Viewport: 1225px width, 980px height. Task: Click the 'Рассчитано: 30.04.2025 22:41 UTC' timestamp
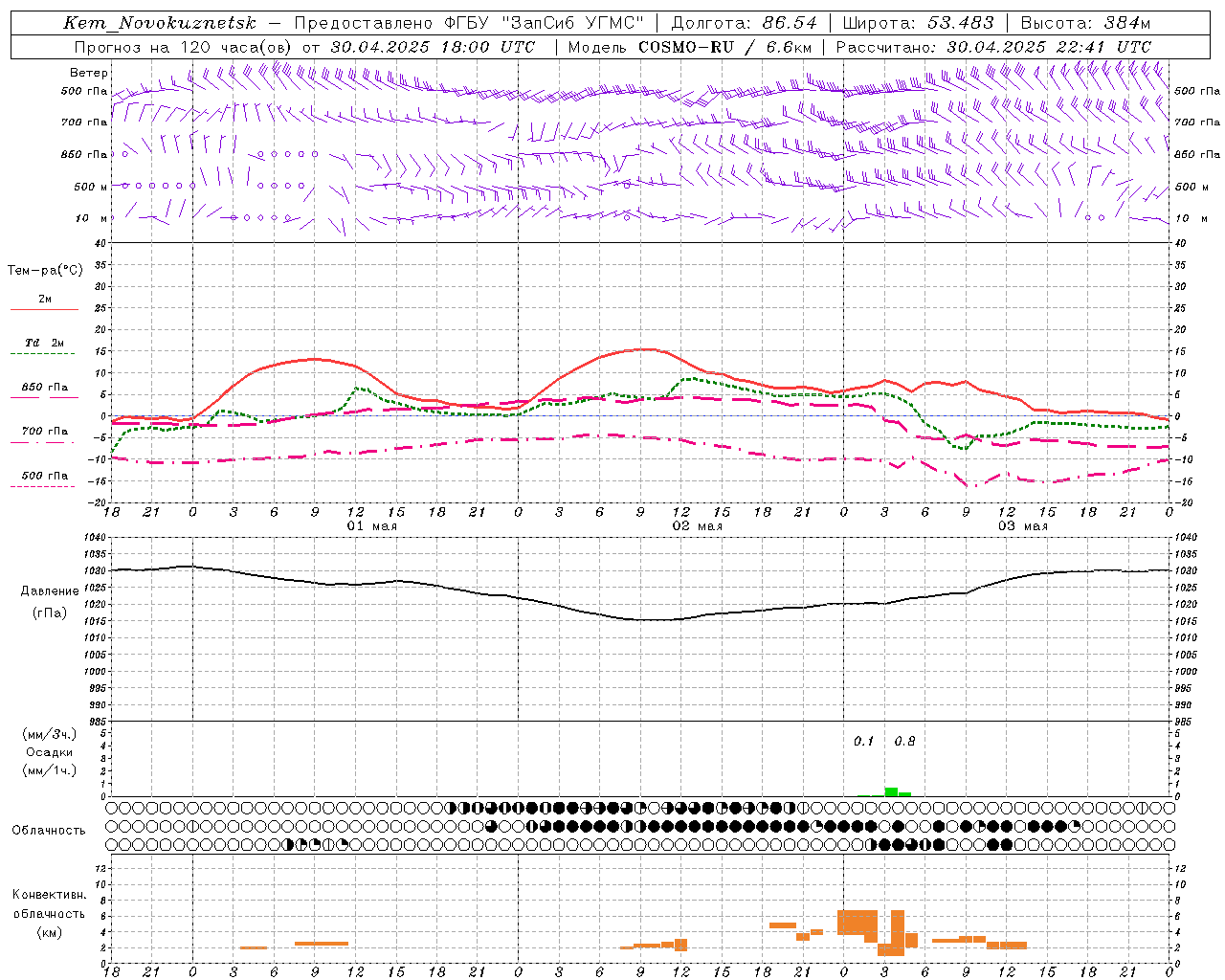coord(993,47)
